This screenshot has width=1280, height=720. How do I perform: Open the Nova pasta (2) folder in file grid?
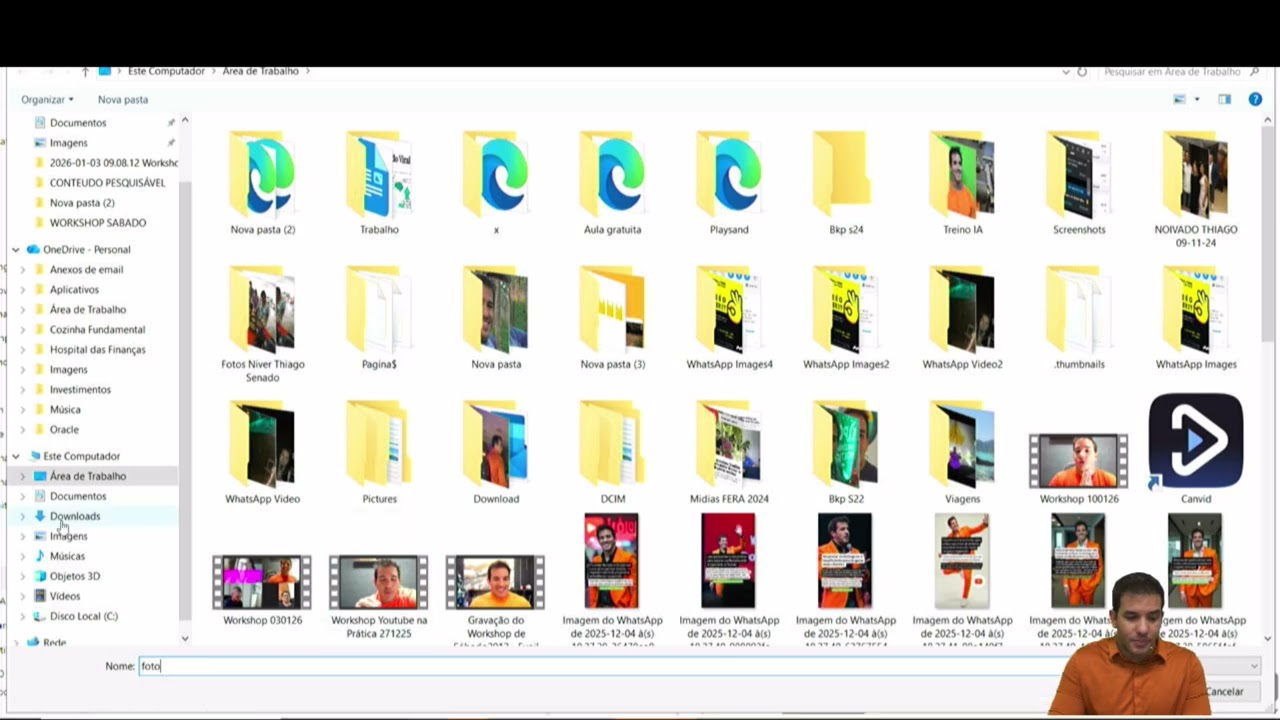point(262,182)
